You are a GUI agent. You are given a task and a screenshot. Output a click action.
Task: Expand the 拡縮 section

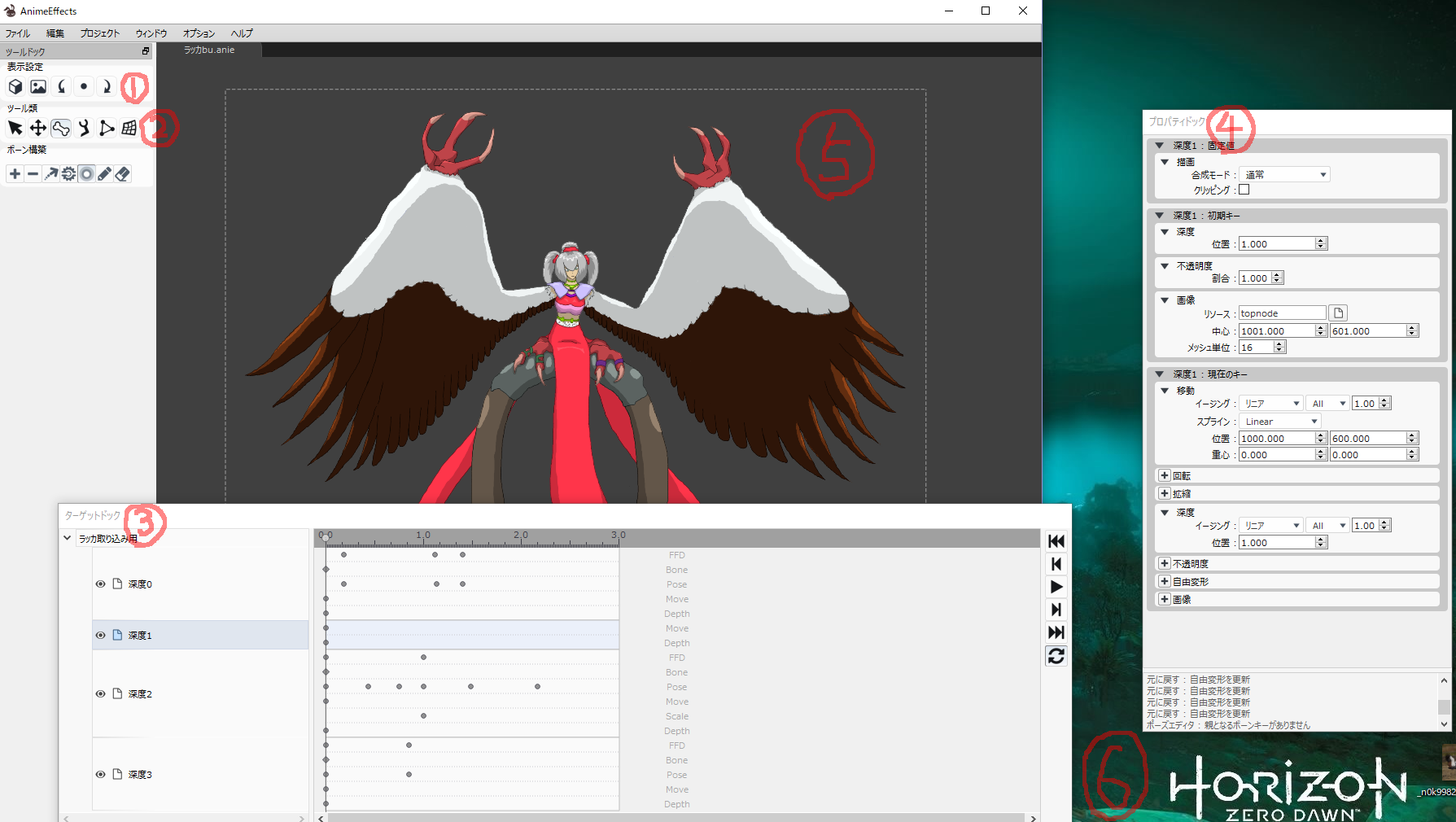click(x=1165, y=493)
